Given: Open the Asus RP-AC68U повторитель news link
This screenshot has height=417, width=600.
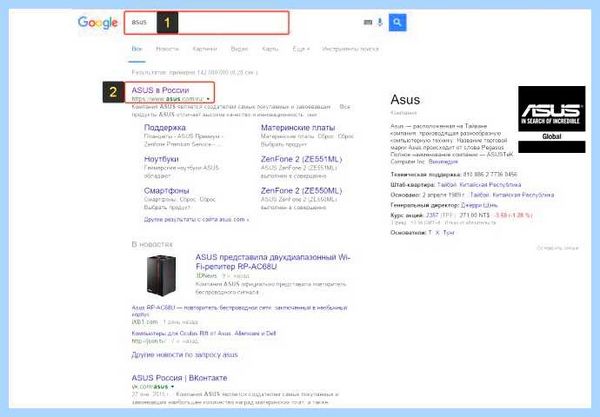Looking at the screenshot, I should 240,310.
